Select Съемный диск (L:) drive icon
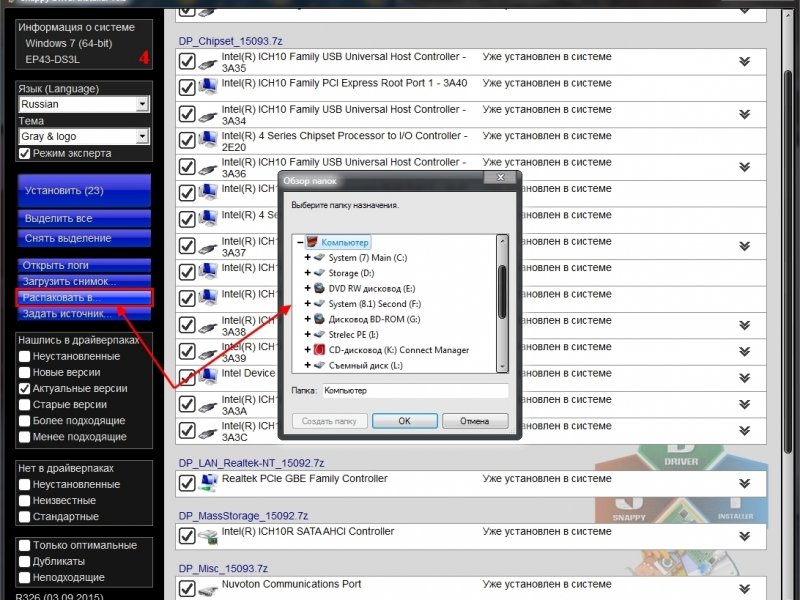The image size is (800, 600). click(320, 365)
